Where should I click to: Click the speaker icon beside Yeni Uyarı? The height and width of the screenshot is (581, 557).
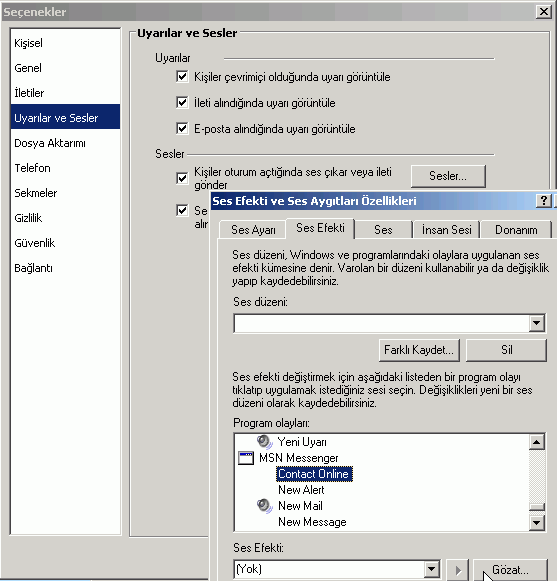265,442
